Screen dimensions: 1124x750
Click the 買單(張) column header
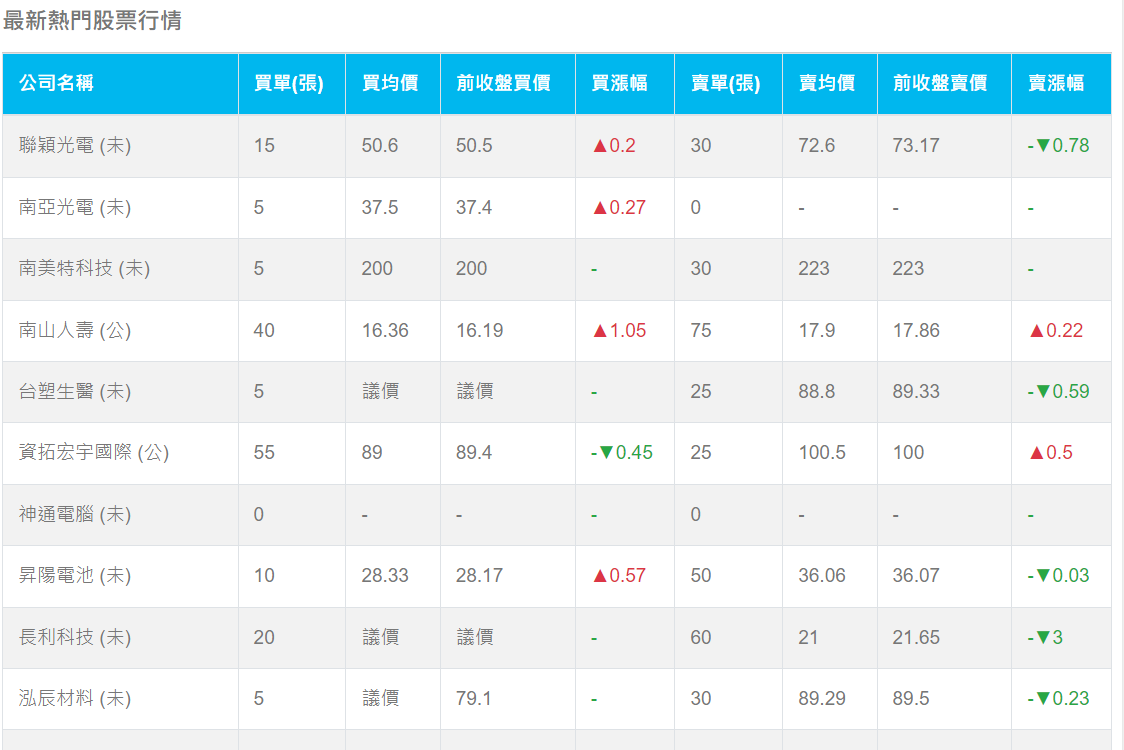(x=292, y=83)
